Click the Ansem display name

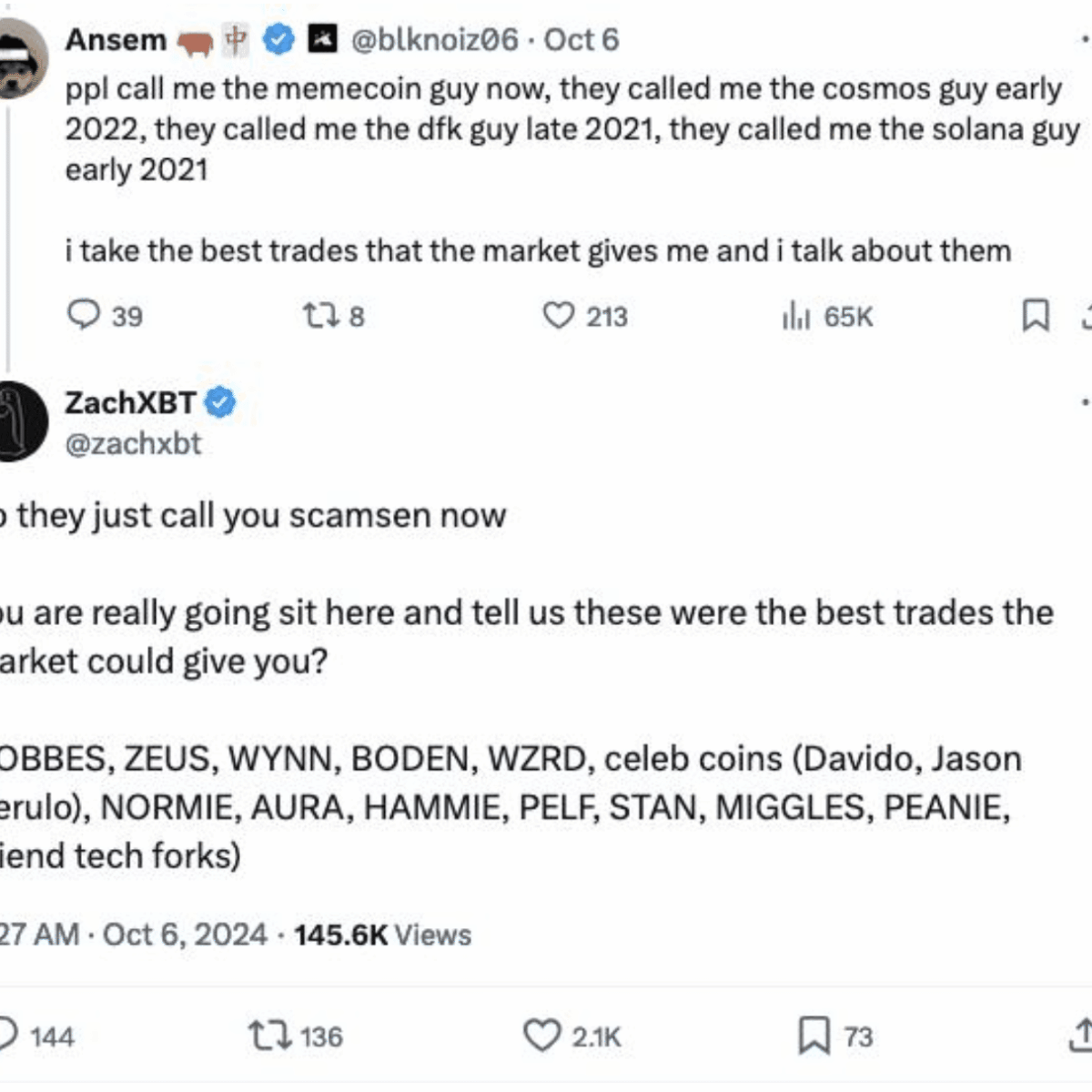[x=116, y=40]
